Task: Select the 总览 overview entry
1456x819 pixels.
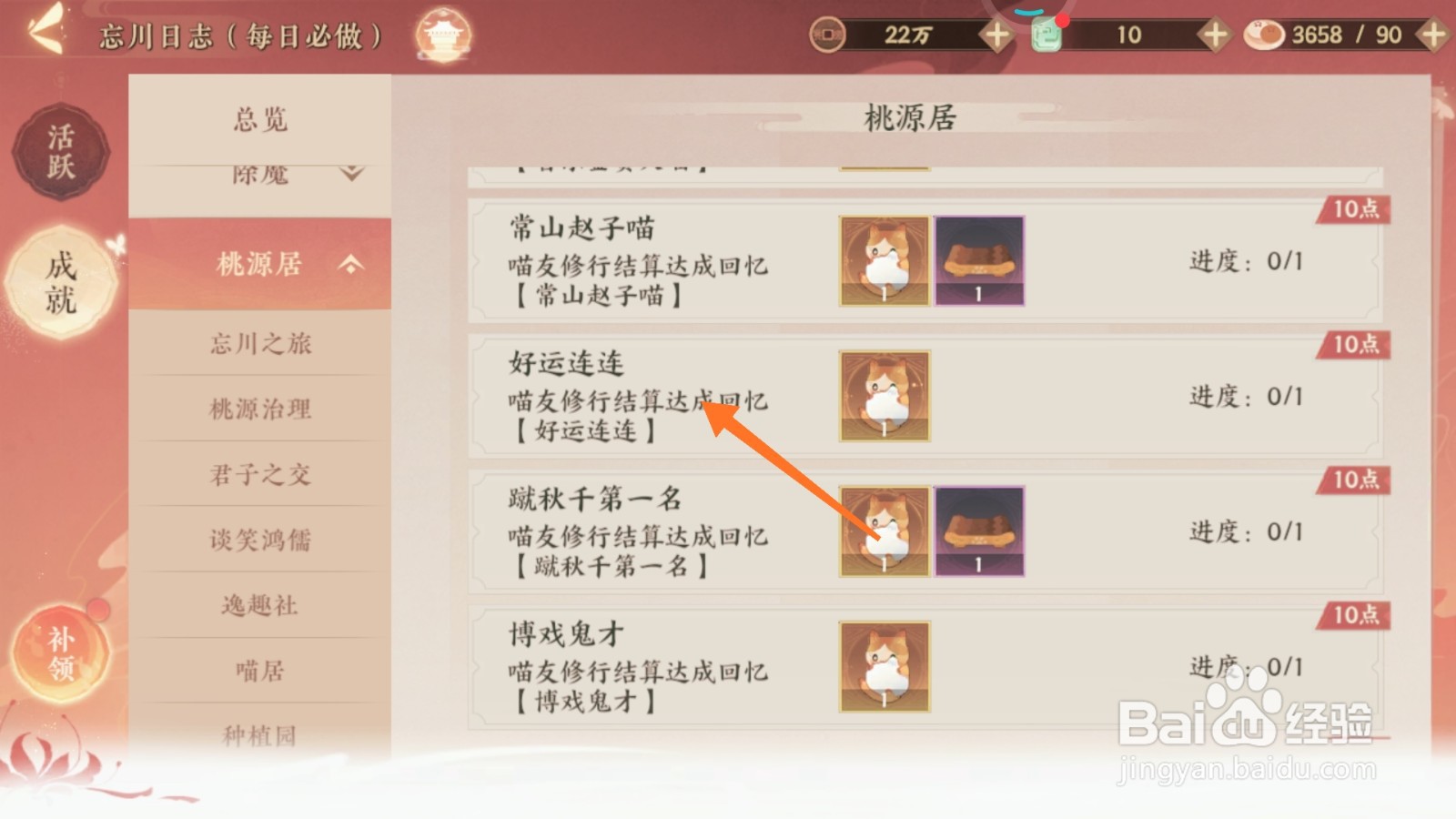Action: (x=260, y=119)
